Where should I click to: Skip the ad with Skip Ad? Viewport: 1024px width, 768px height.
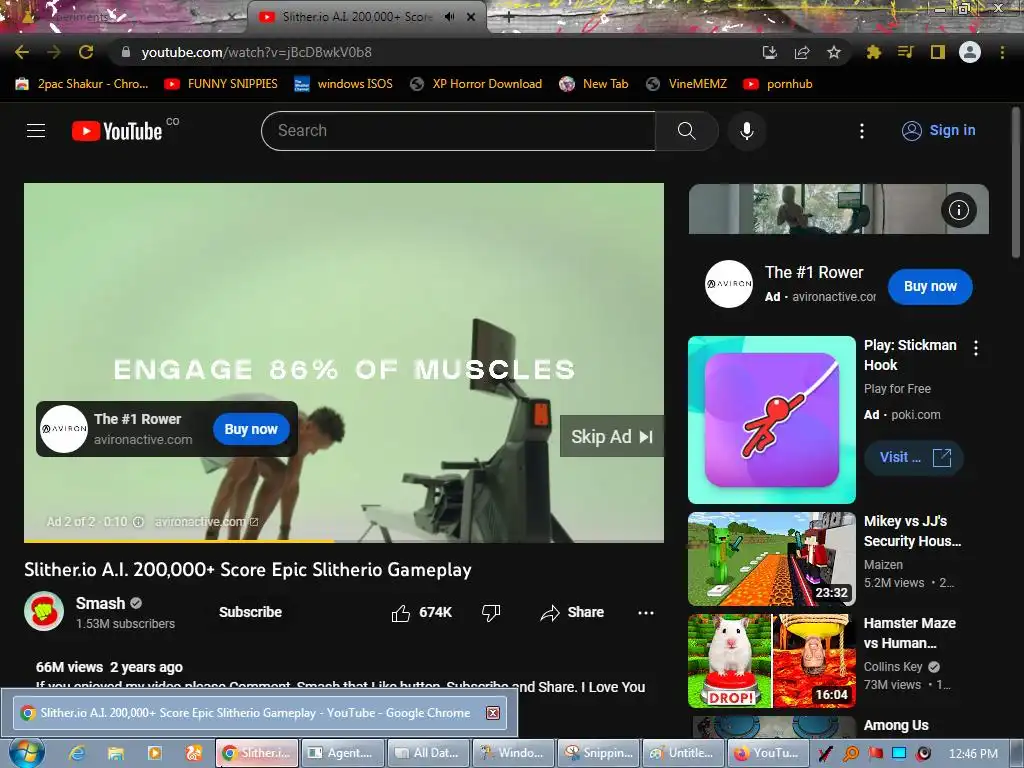coord(612,436)
